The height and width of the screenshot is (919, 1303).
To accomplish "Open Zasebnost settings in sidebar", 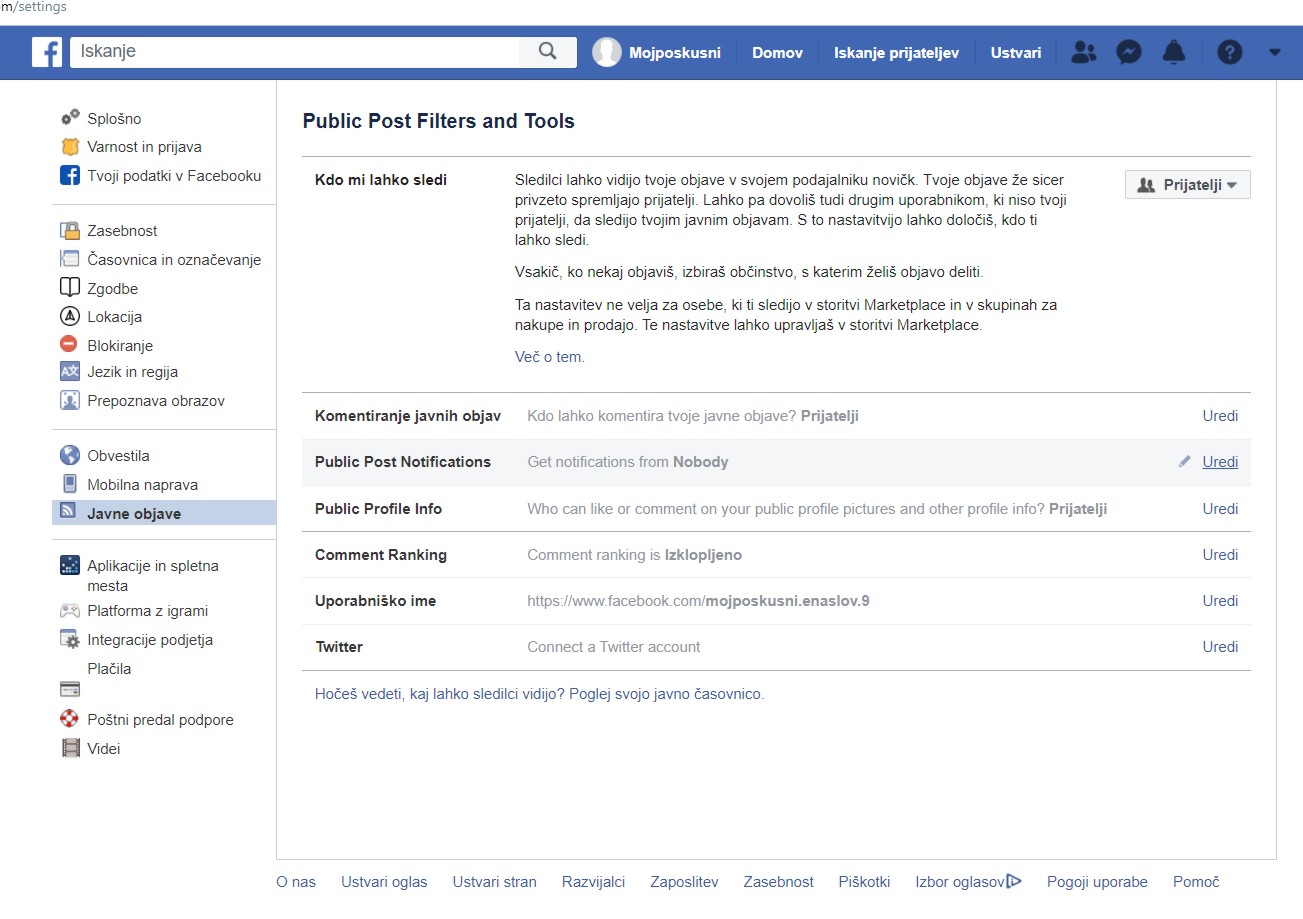I will pos(122,231).
